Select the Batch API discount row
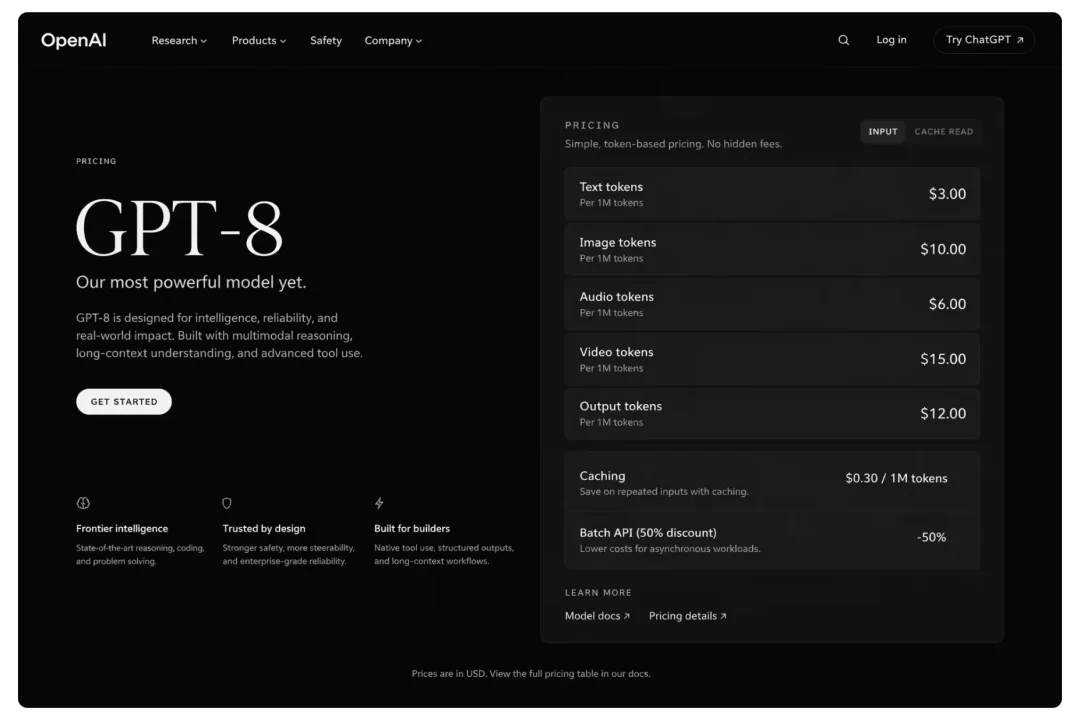 pos(772,539)
